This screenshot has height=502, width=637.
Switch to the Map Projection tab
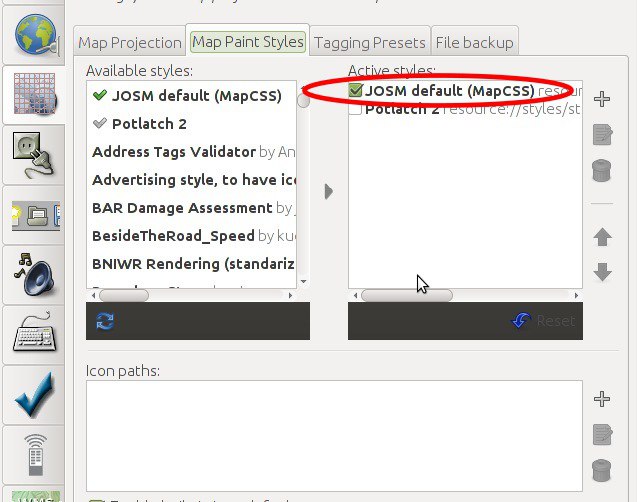[x=130, y=43]
